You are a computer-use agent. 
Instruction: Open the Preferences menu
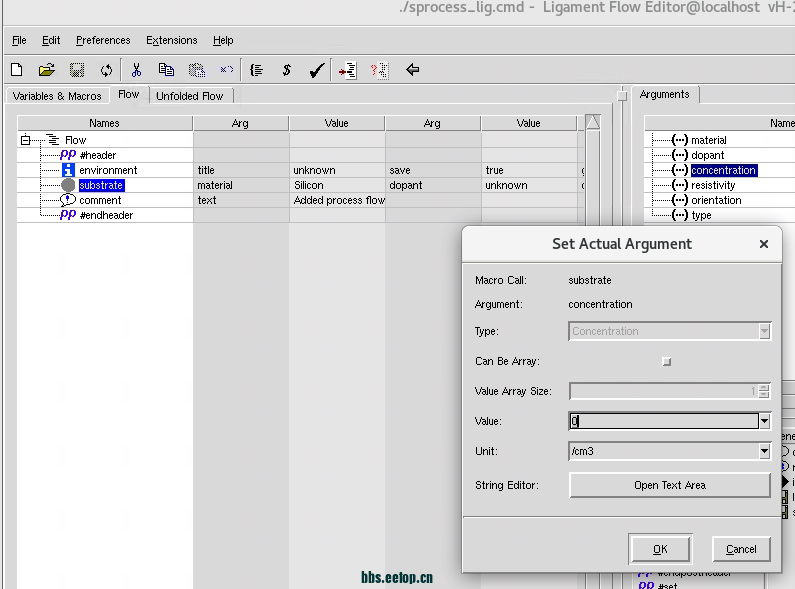coord(103,40)
